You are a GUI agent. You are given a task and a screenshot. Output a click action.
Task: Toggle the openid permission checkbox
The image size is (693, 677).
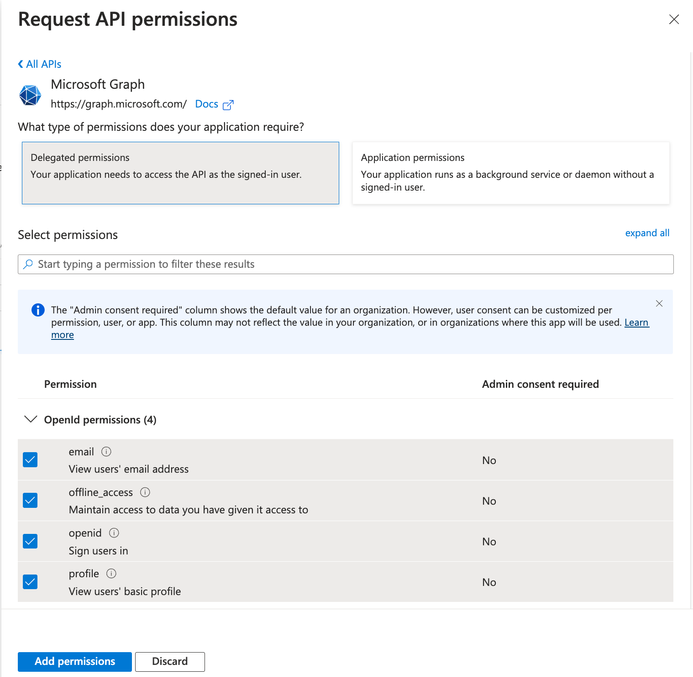tap(30, 541)
